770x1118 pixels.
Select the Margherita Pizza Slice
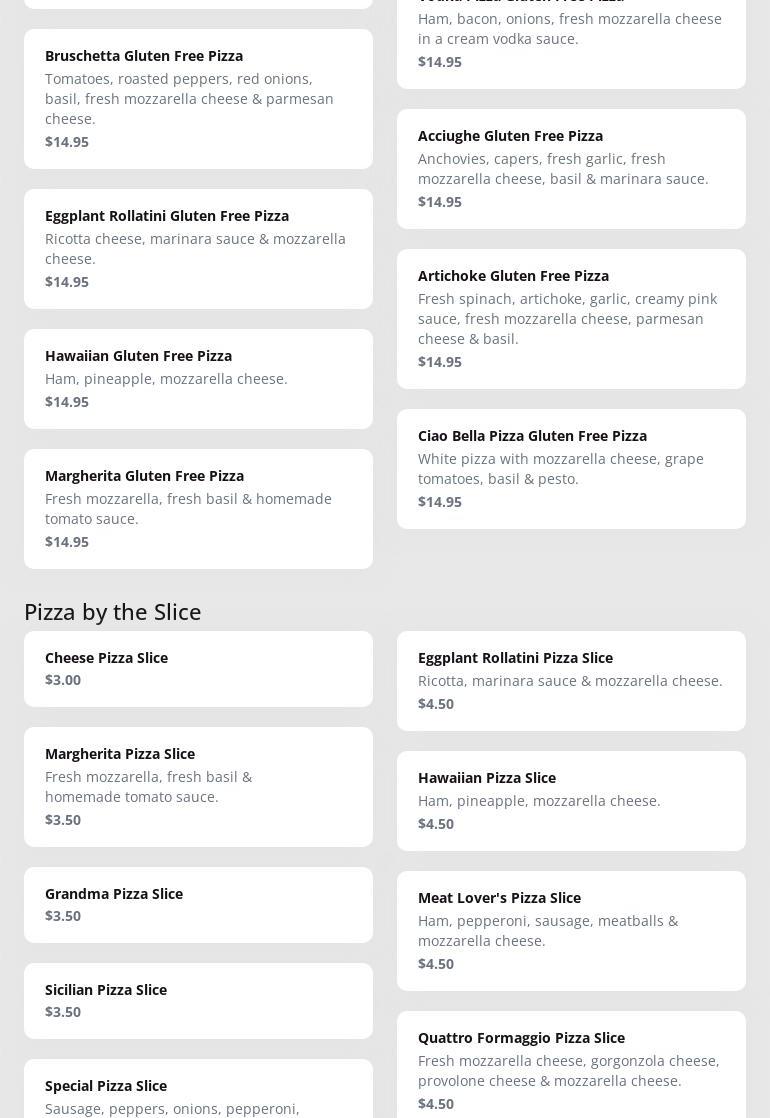tap(198, 786)
